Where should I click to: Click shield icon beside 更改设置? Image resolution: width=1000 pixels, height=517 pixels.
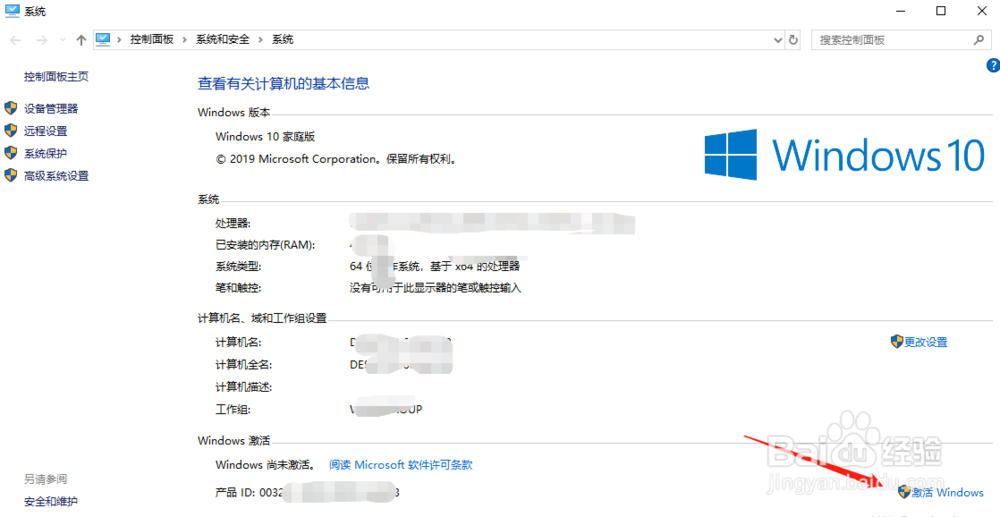coord(897,341)
